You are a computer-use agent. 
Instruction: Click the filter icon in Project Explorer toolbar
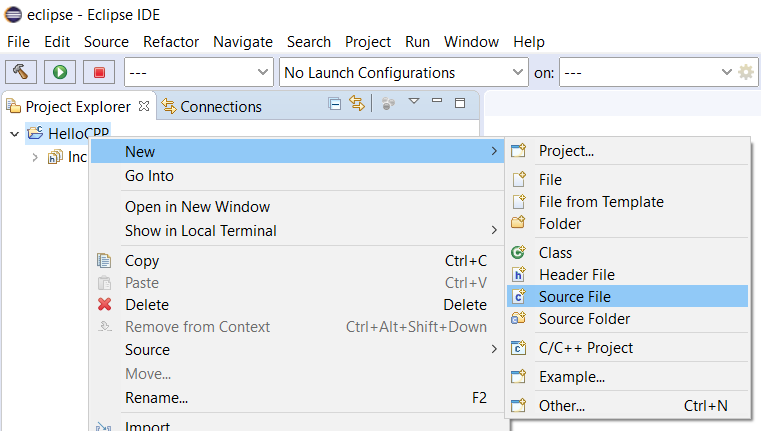388,103
